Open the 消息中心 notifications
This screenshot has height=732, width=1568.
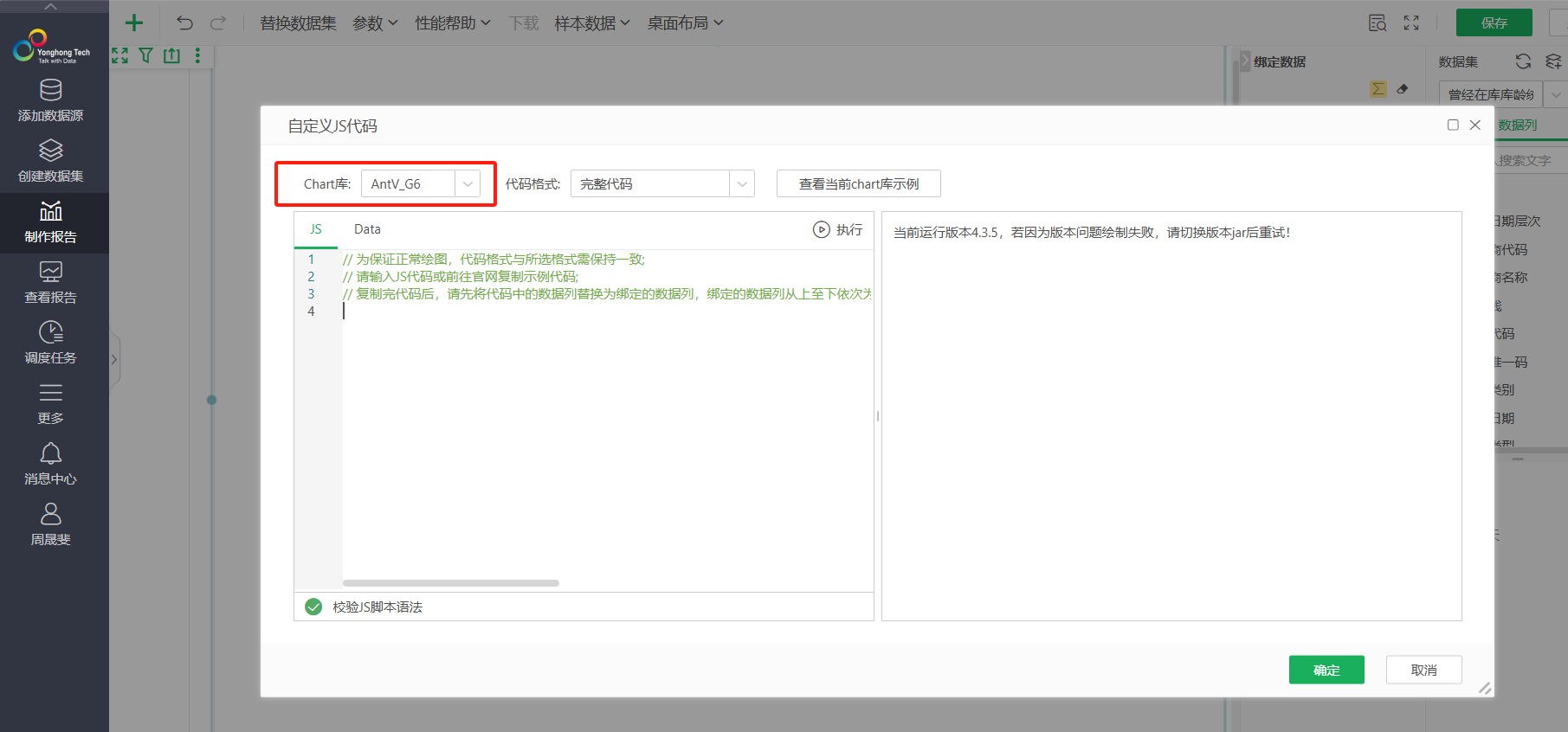51,465
